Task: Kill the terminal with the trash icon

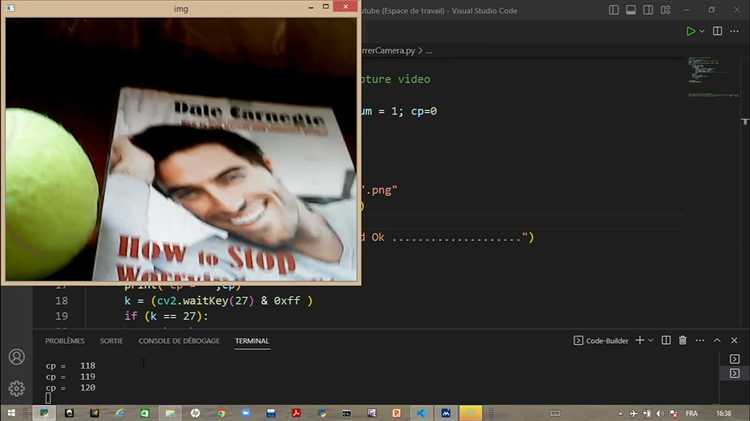Action: (683, 340)
